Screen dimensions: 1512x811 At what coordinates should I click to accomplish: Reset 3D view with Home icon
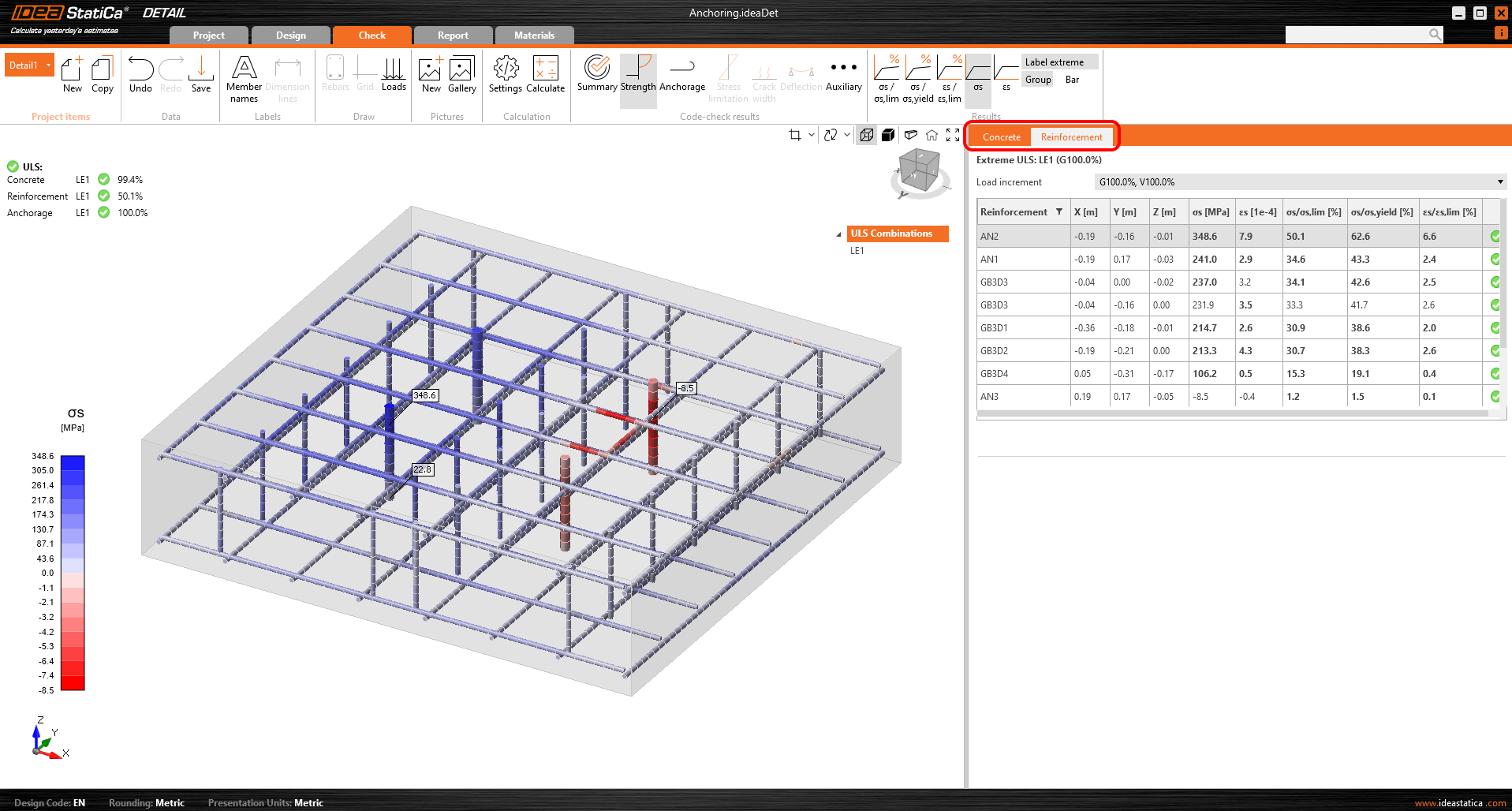pos(931,135)
